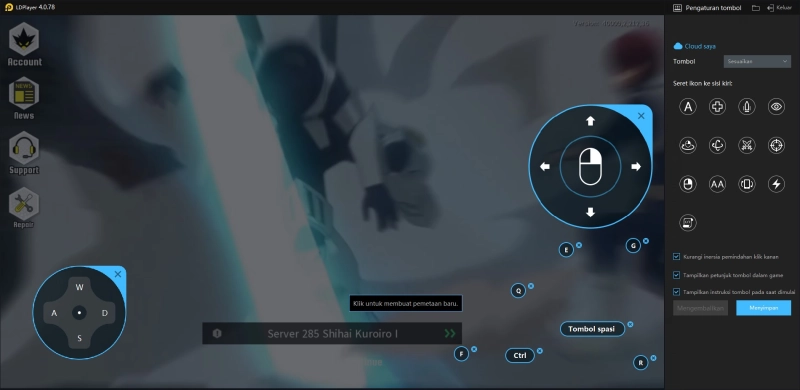This screenshot has width=800, height=390.
Task: Toggle 'Tampilkan instruksi tombol pada saat dimulai'
Action: pos(677,292)
